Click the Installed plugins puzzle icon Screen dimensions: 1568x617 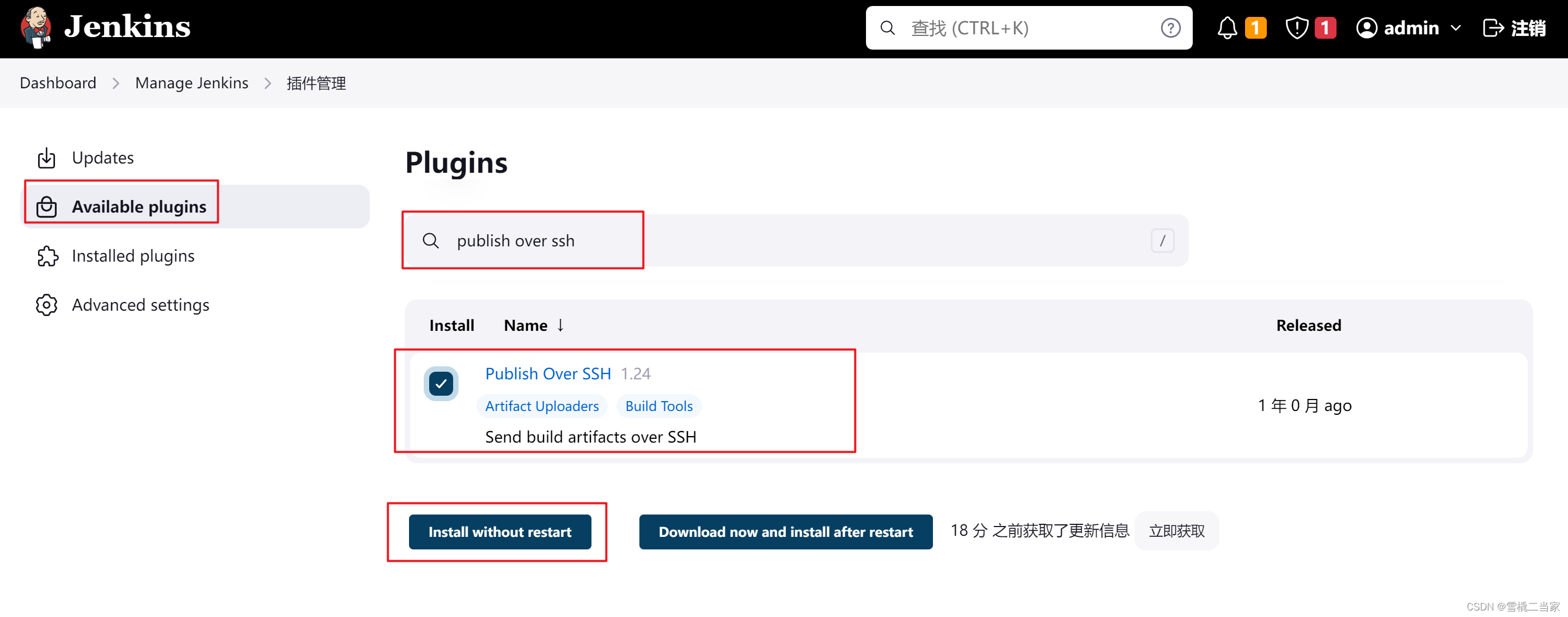pyautogui.click(x=47, y=256)
